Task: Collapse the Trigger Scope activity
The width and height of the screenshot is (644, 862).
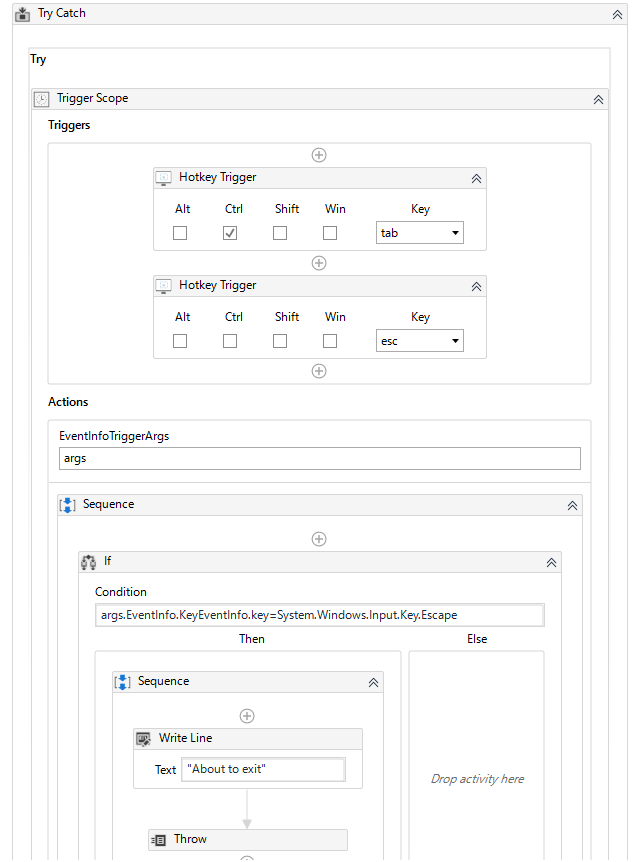Action: click(598, 99)
